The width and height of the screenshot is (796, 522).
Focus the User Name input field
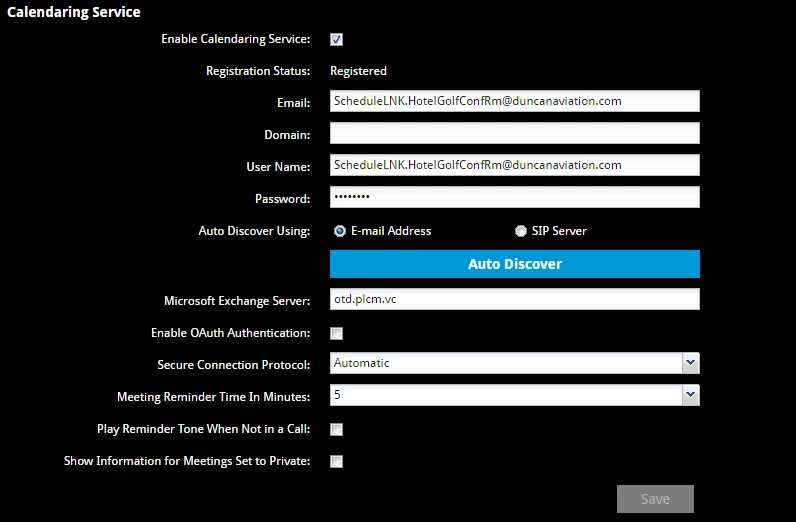(x=515, y=165)
